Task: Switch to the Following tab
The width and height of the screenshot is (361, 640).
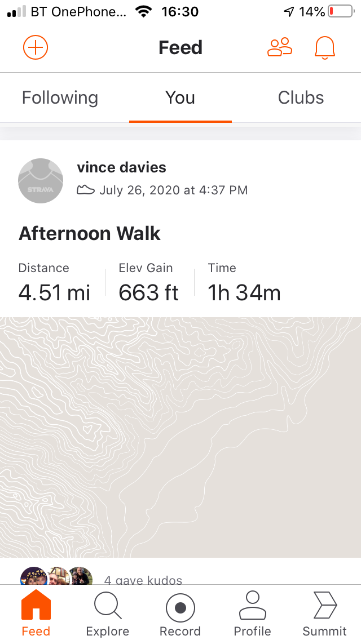Action: click(60, 98)
